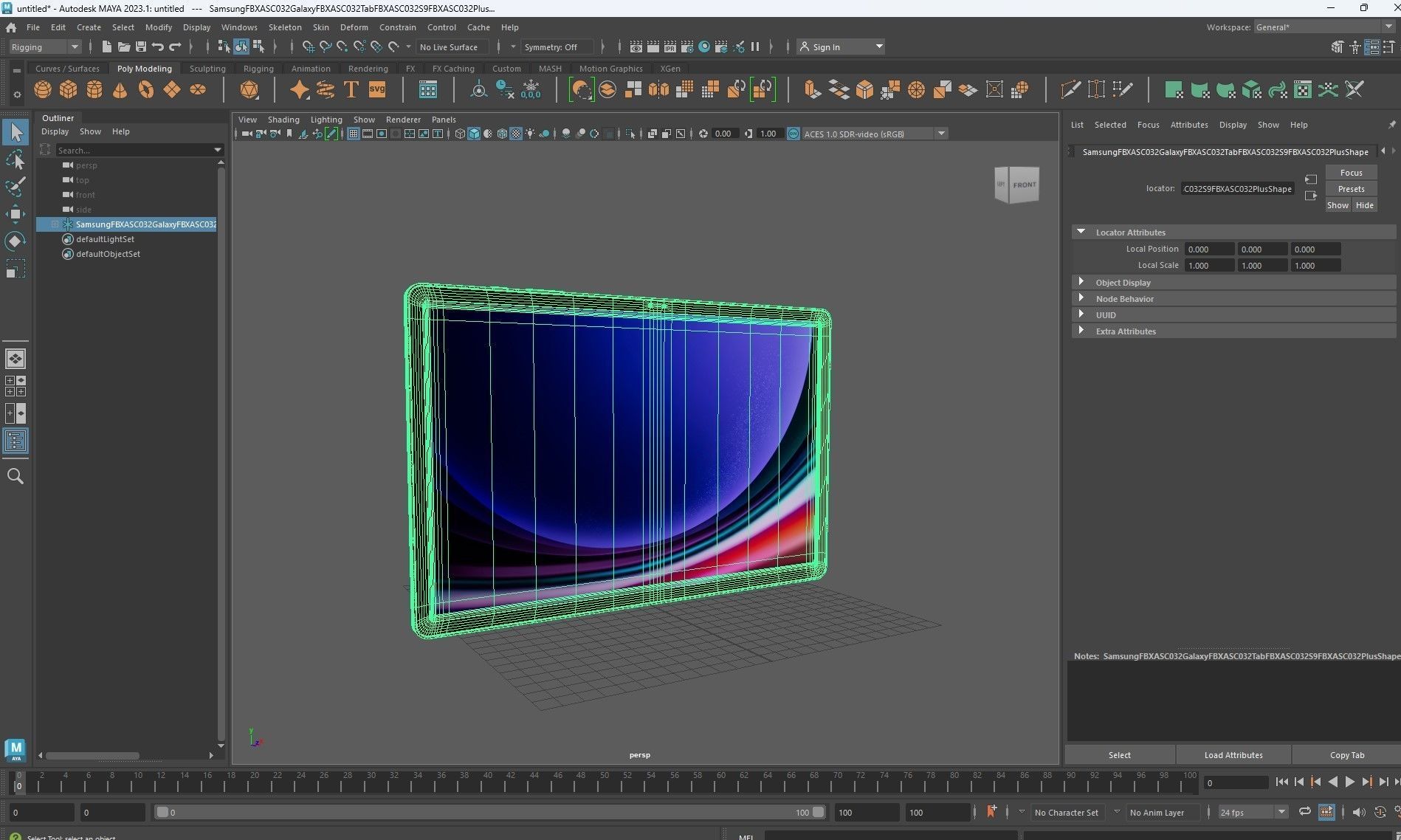Open the Deform menu
Viewport: 1401px width, 840px height.
[354, 27]
